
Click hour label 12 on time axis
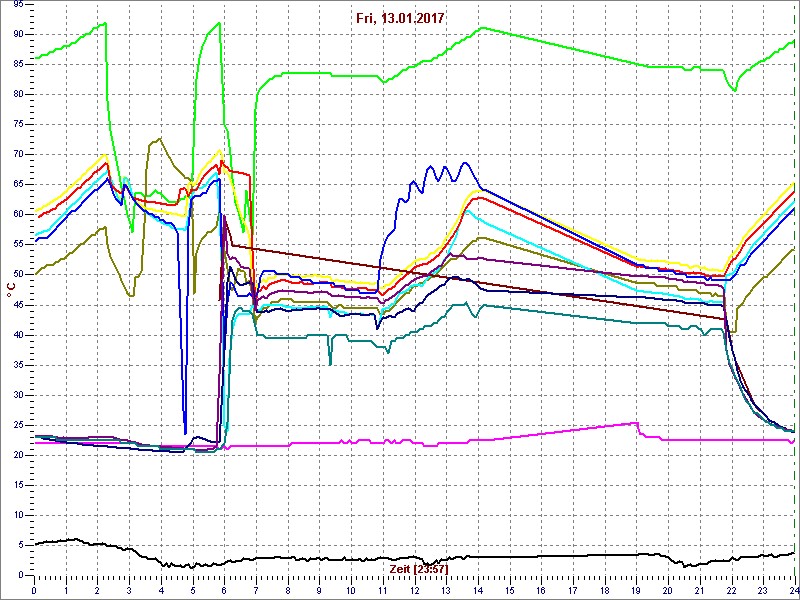pyautogui.click(x=415, y=590)
